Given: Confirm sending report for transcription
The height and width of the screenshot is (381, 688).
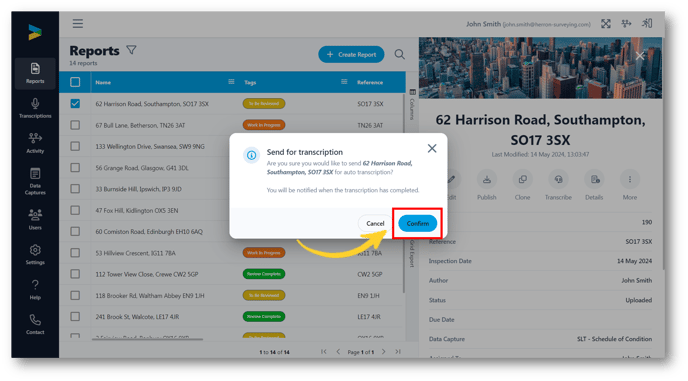Looking at the screenshot, I should (417, 223).
